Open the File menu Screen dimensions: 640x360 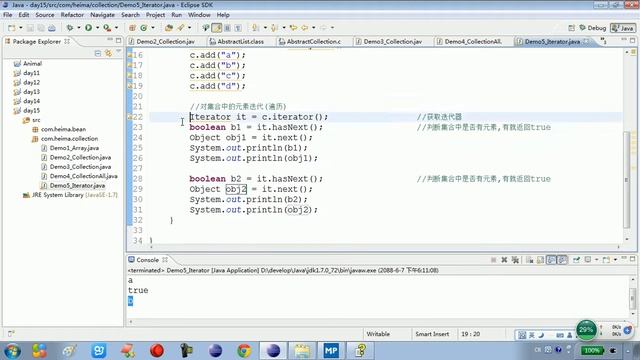(8, 15)
